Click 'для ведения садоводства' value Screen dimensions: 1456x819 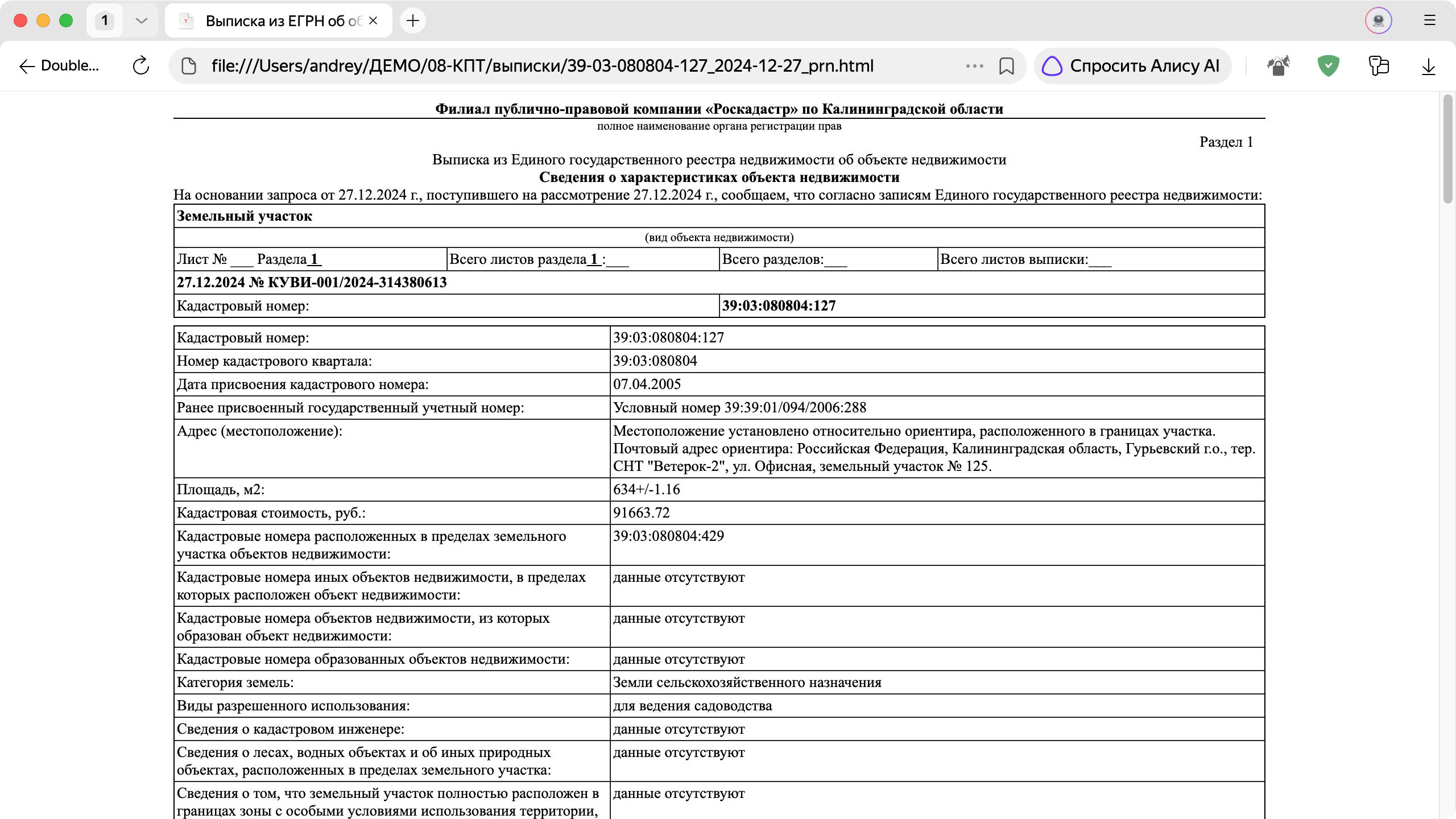(x=692, y=706)
